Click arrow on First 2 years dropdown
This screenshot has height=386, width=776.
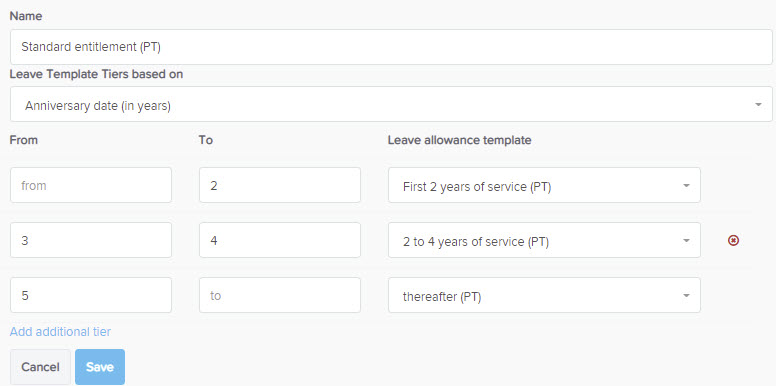[686, 186]
